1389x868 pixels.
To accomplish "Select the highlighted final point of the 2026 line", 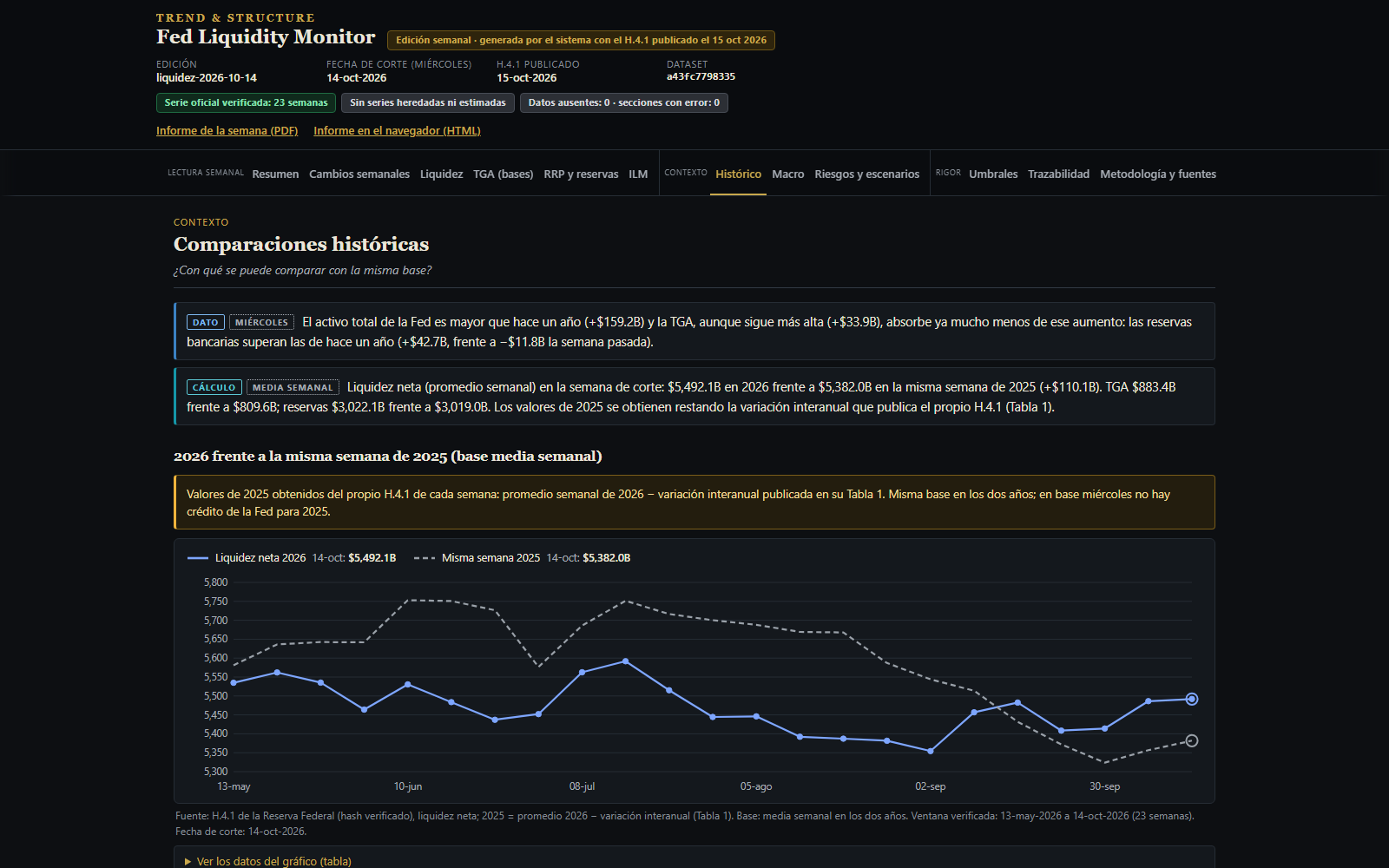I will click(x=1192, y=699).
